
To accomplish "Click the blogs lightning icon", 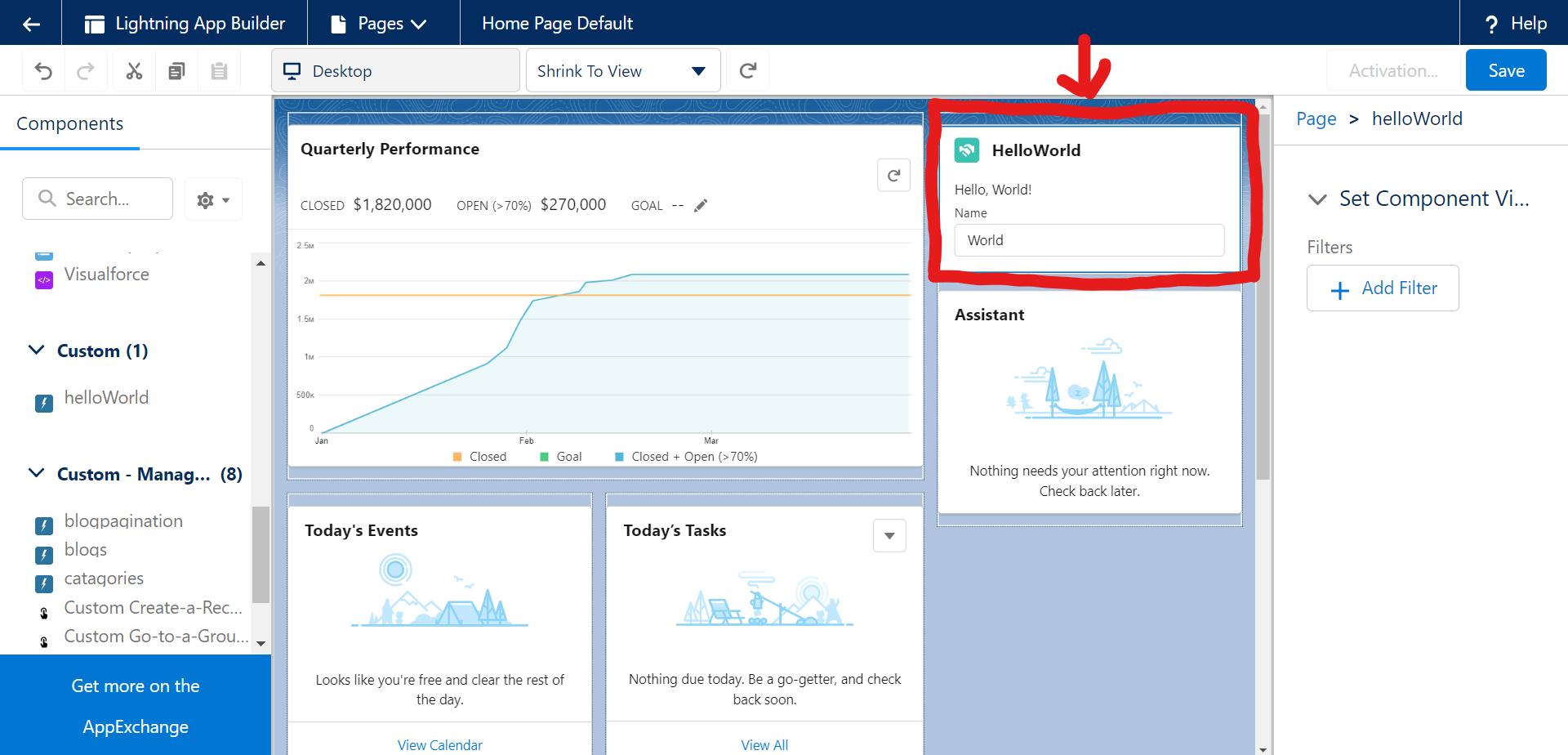I will point(44,556).
